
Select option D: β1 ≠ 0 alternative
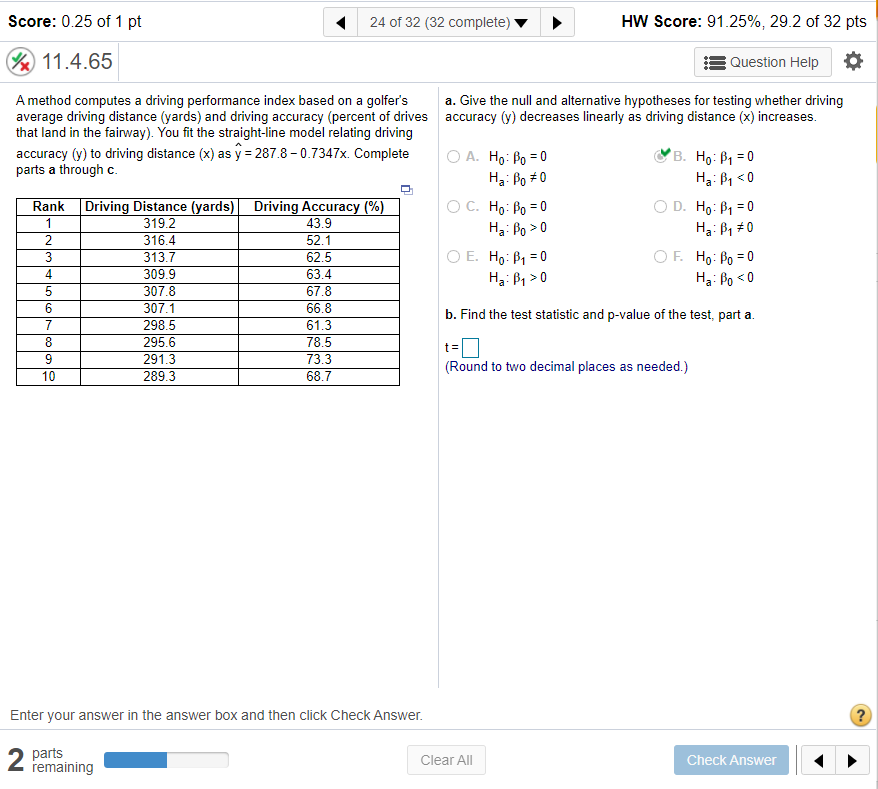coord(661,207)
